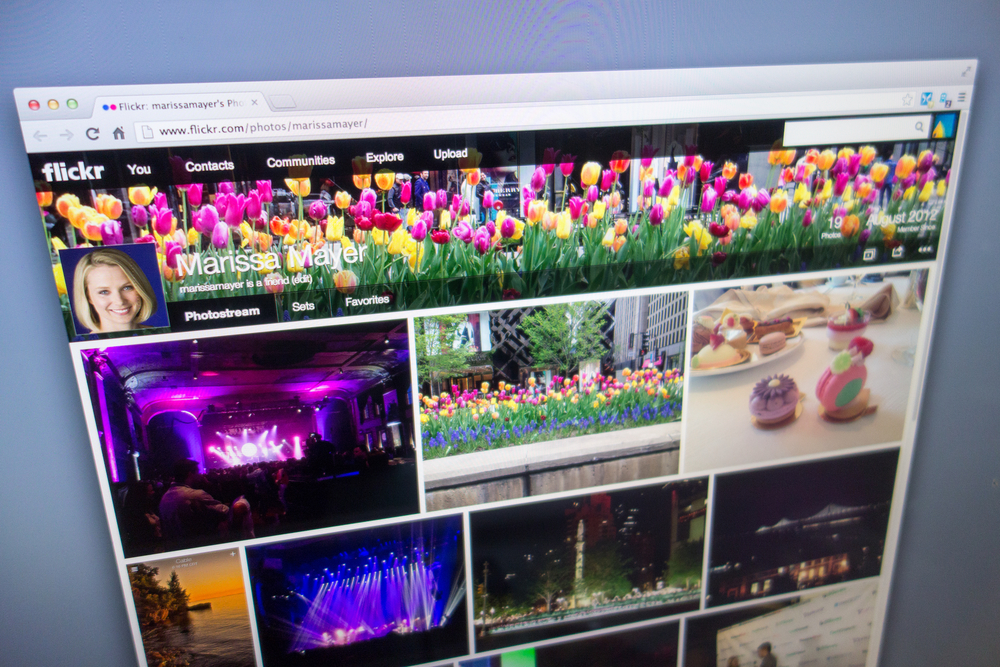Go to the browser home page icon

tap(118, 132)
